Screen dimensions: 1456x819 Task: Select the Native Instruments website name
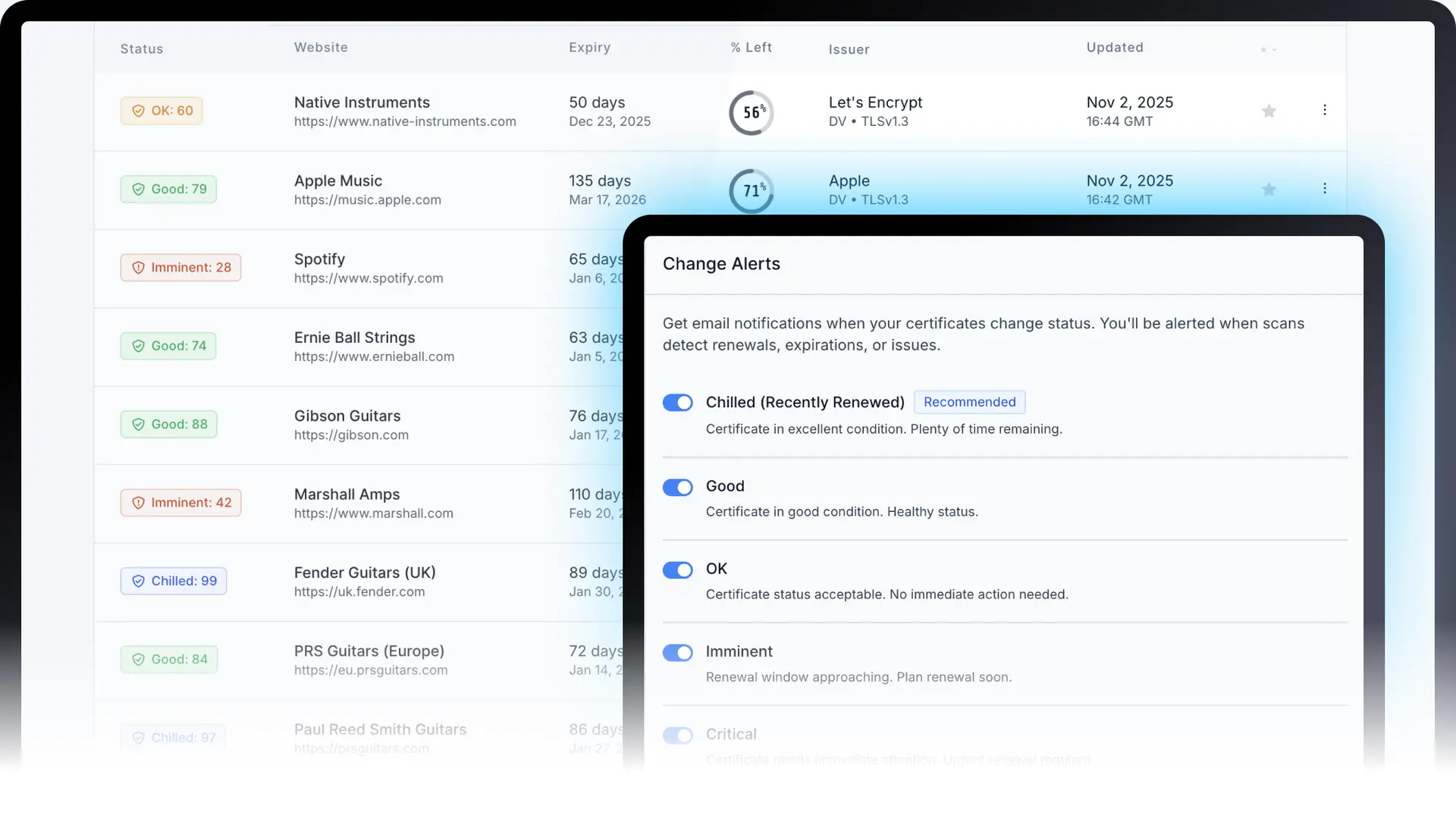coord(362,102)
